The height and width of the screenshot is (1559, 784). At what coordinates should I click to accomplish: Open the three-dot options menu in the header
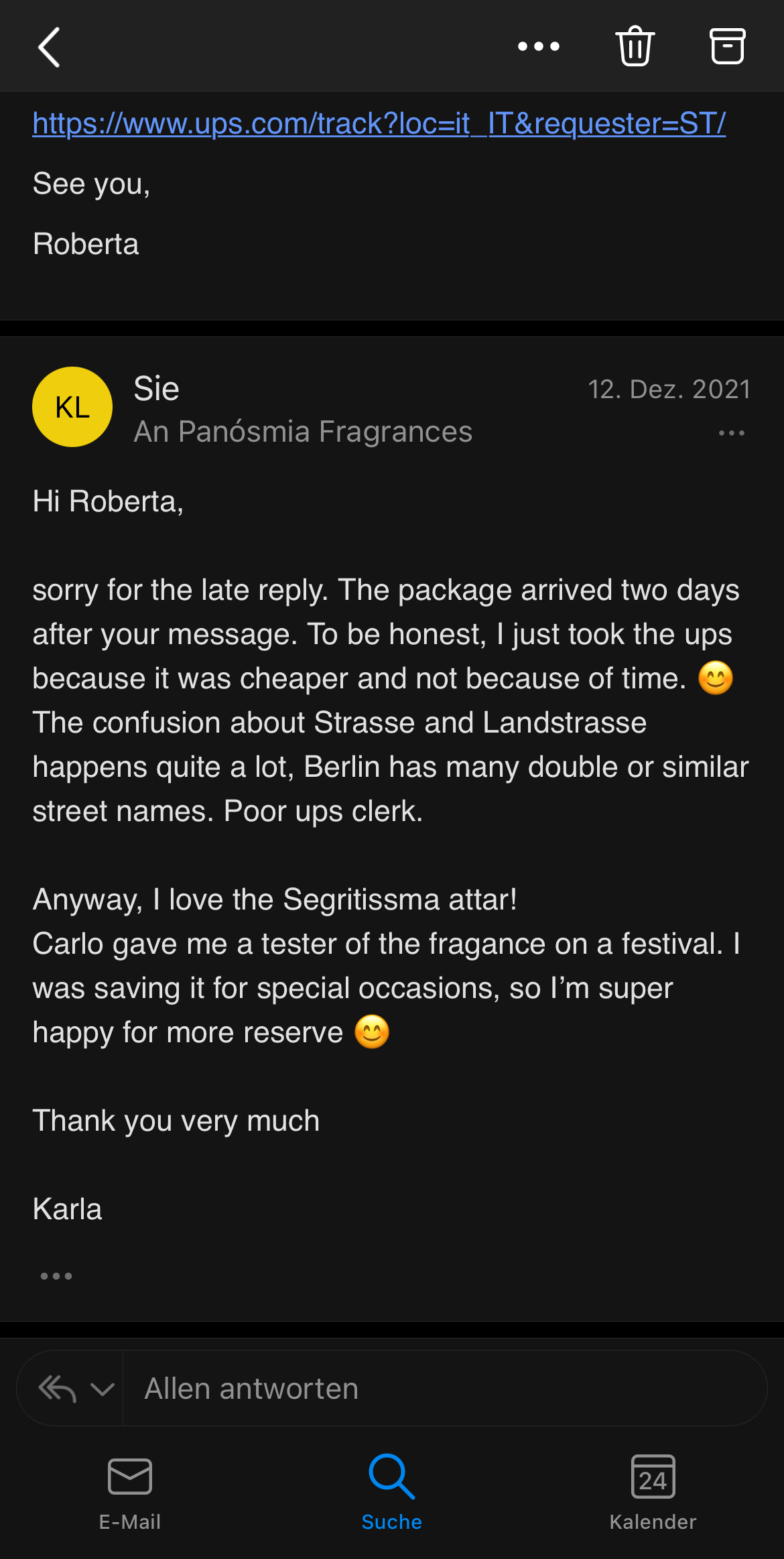pyautogui.click(x=538, y=47)
